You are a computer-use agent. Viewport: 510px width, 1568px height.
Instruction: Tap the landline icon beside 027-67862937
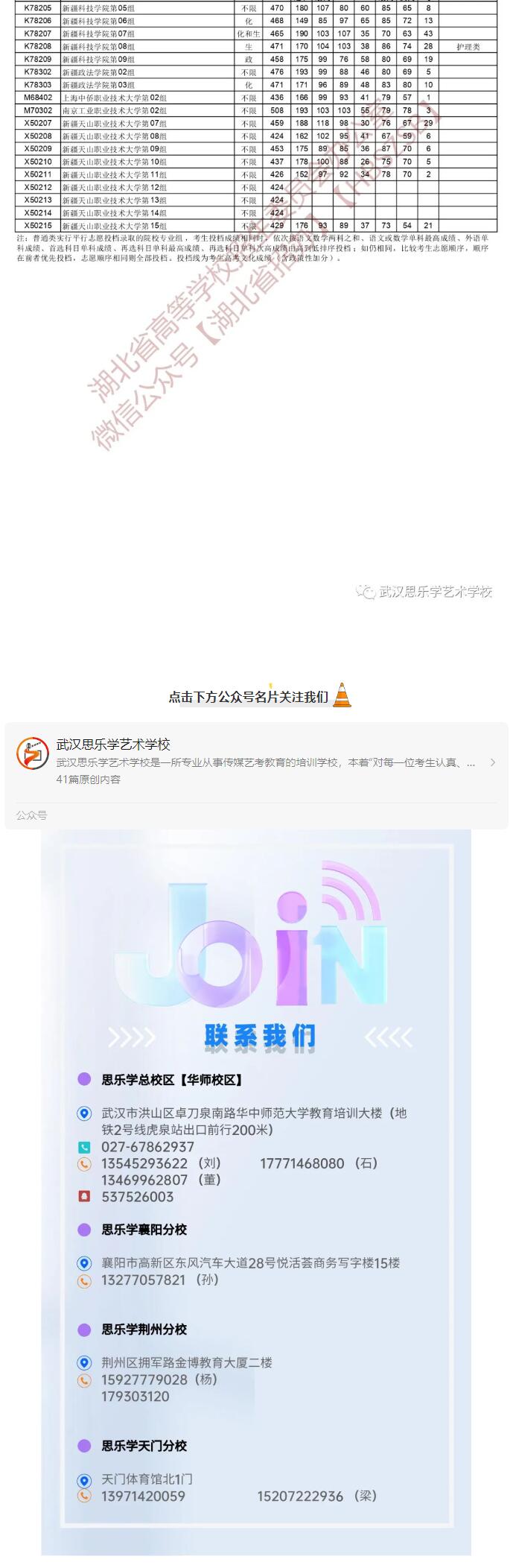coord(85,1148)
